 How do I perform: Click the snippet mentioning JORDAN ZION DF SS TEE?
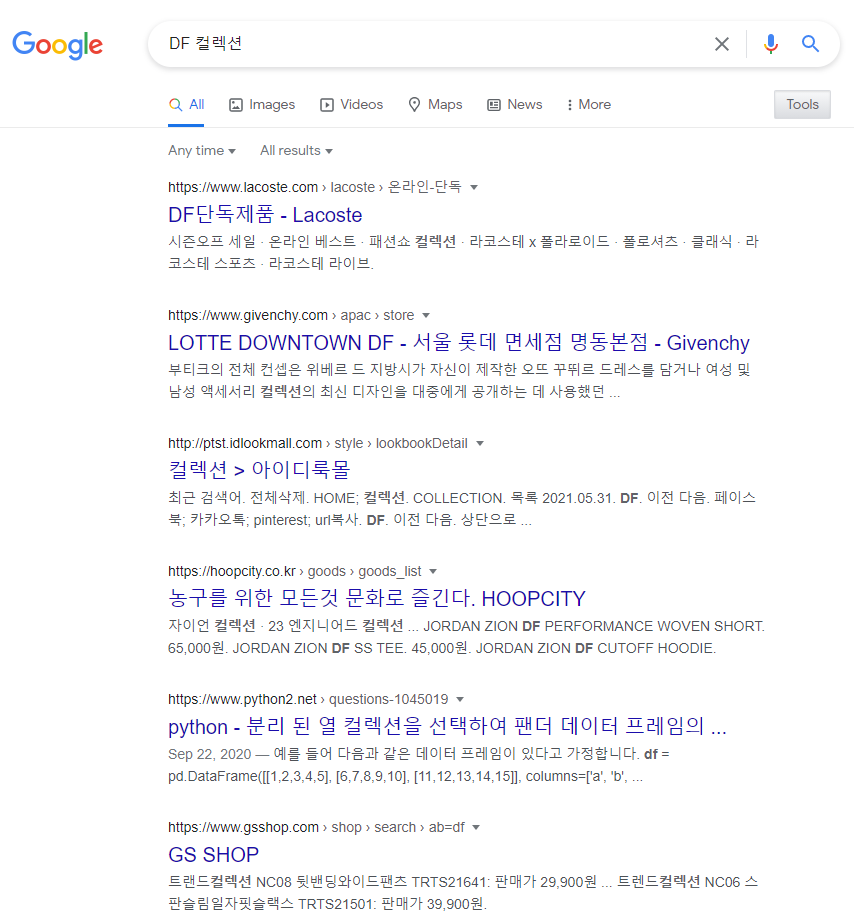tap(466, 637)
